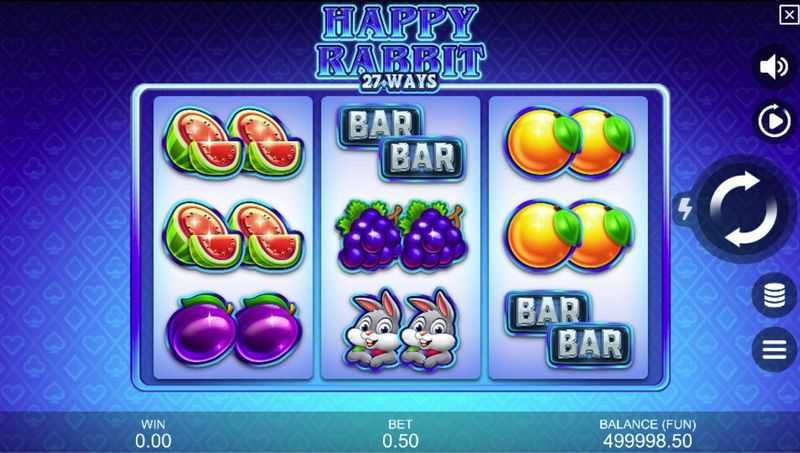The image size is (800, 453).
Task: Close the game with the X button
Action: click(789, 14)
